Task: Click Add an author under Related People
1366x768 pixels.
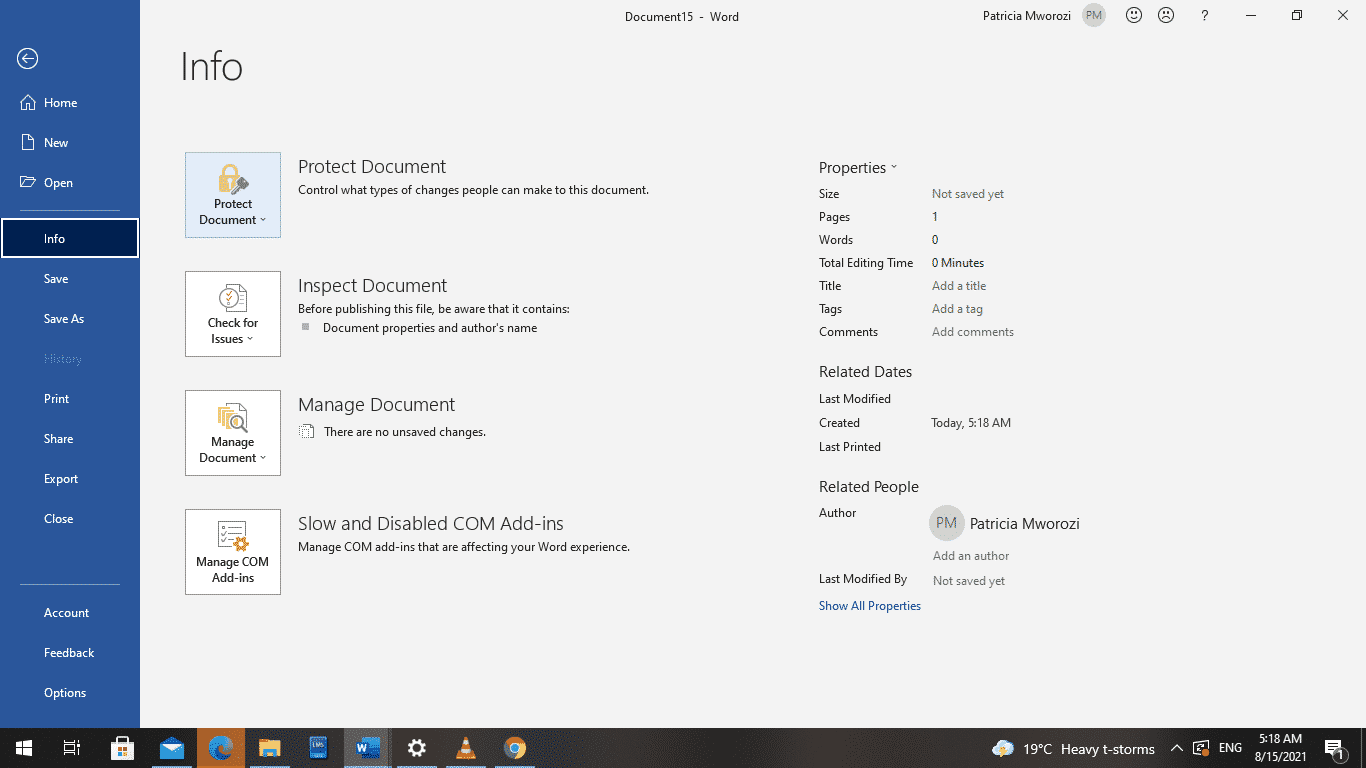Action: tap(969, 555)
